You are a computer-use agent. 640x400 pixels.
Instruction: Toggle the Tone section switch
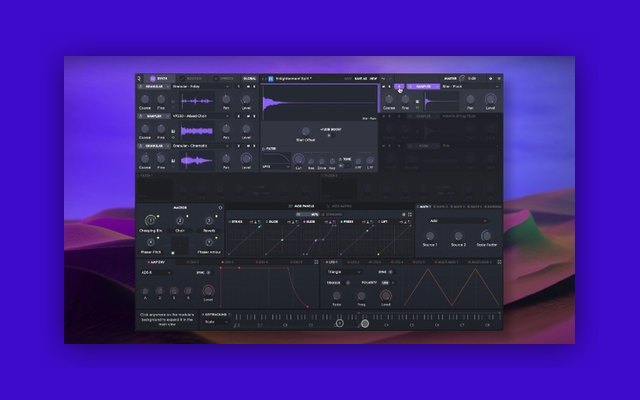[x=341, y=159]
